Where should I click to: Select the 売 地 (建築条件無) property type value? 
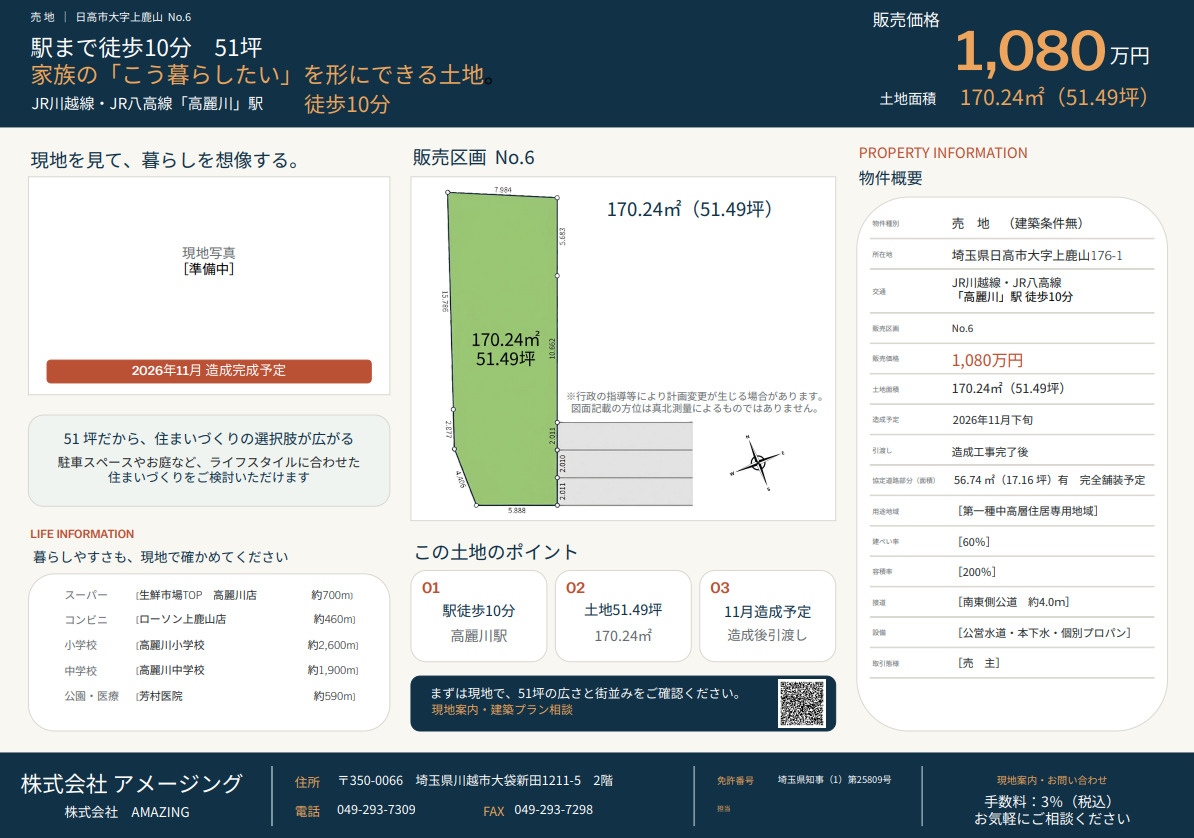click(1017, 223)
